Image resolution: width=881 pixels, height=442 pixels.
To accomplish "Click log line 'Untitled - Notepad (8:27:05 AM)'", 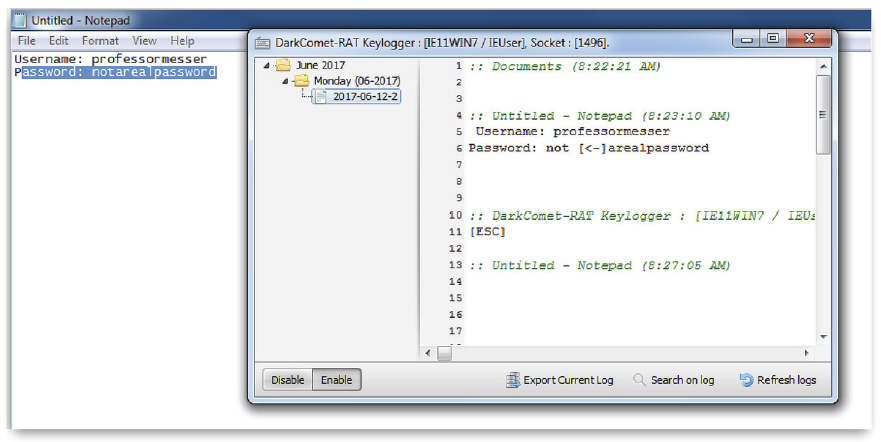I will click(x=600, y=266).
